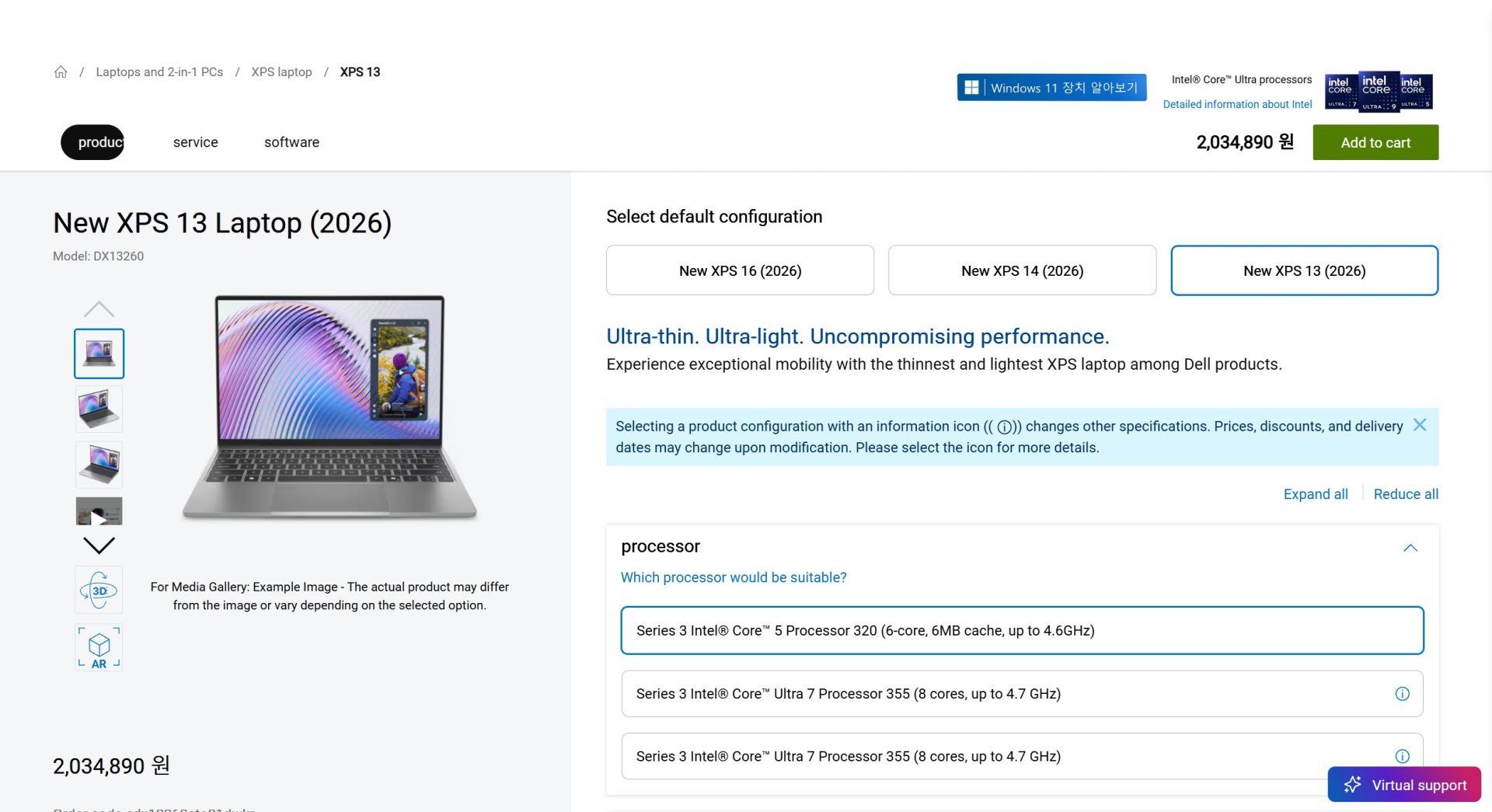The image size is (1492, 812).
Task: Open Which processor would be suitable link
Action: pyautogui.click(x=734, y=577)
